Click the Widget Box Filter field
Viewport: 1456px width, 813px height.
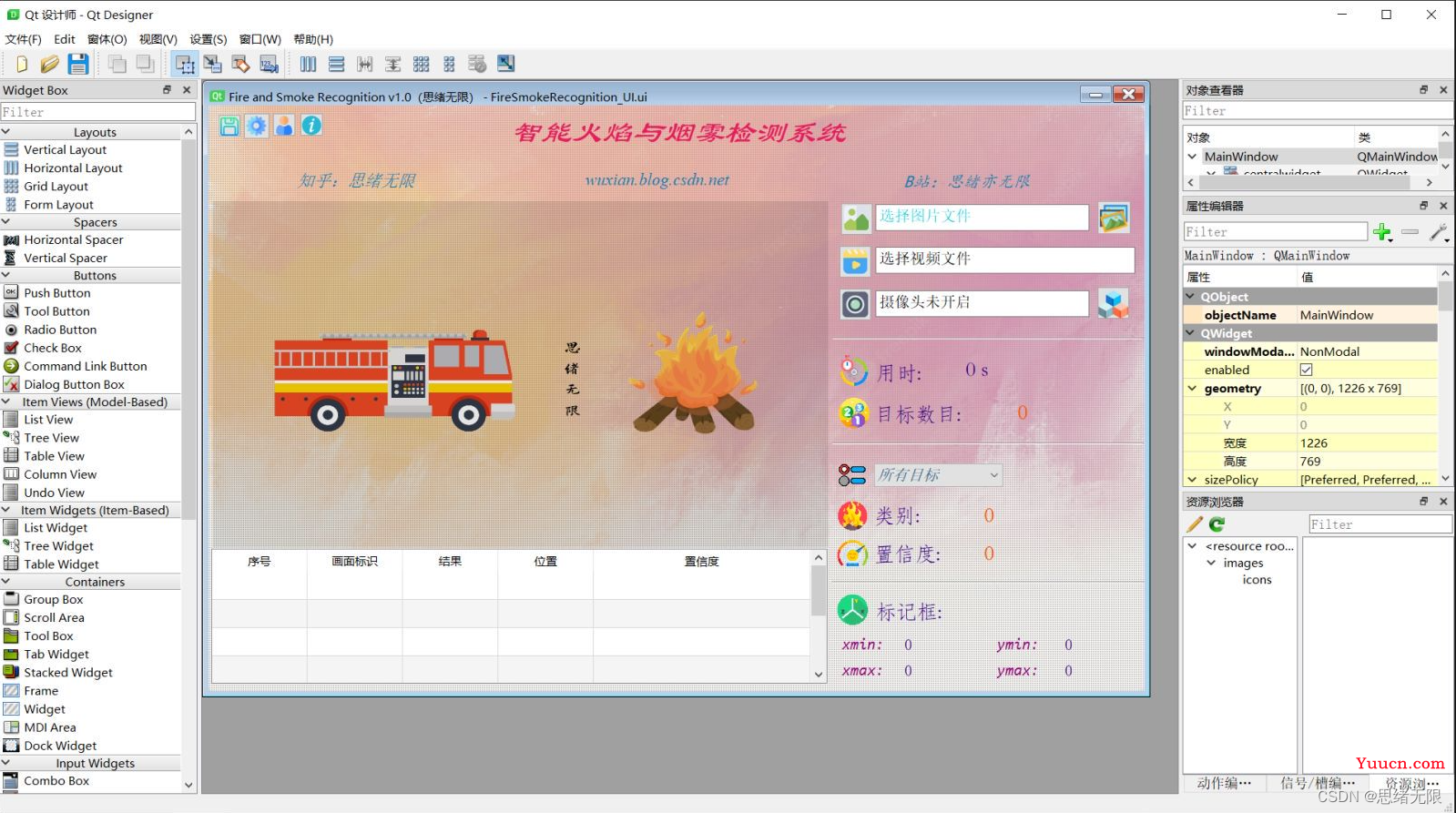97,112
